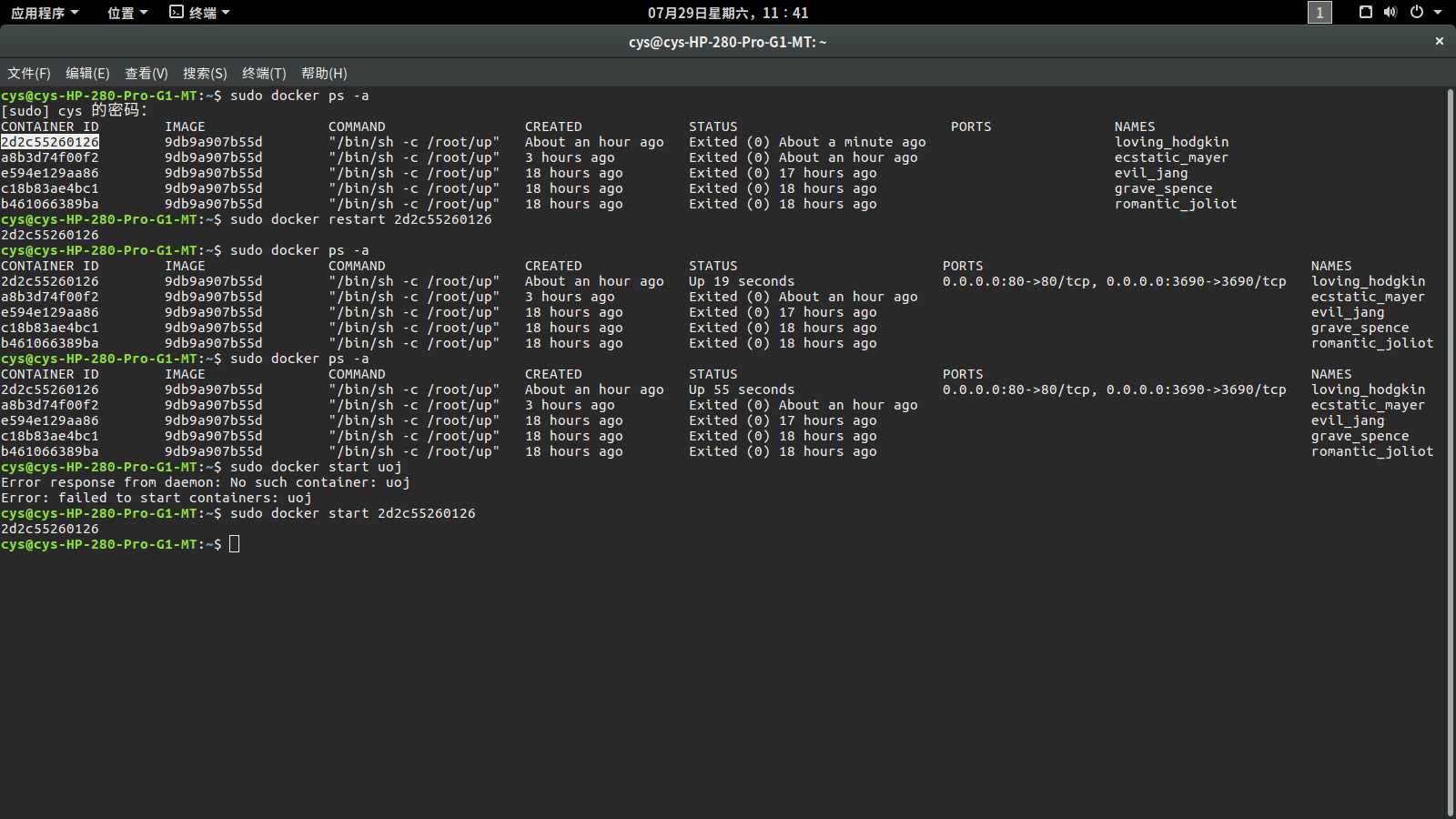Click 'Exited (0) About a minute ago' status
Viewport: 1456px width, 819px height.
[807, 142]
